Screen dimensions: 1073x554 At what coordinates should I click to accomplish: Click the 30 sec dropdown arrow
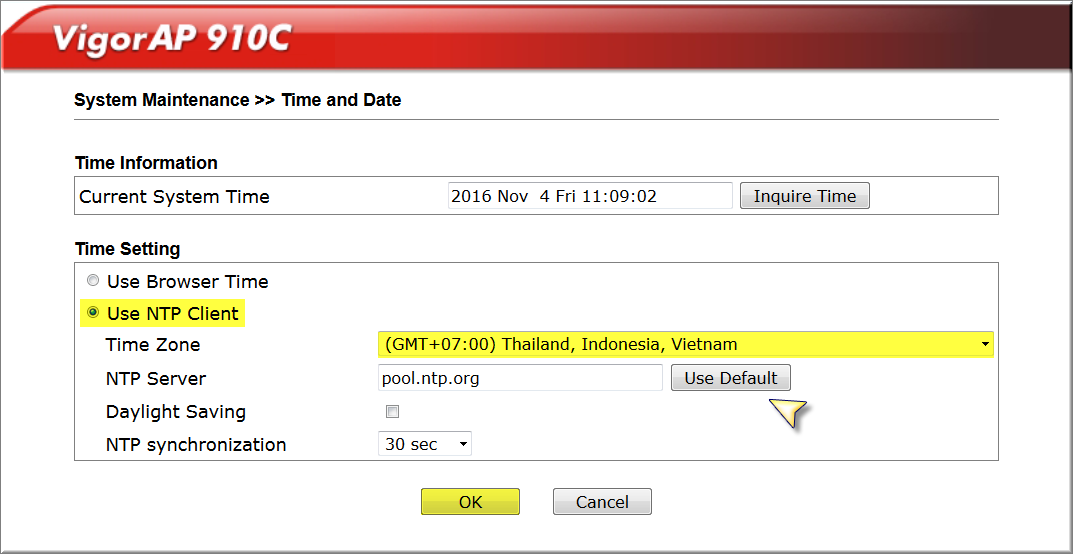coord(463,445)
